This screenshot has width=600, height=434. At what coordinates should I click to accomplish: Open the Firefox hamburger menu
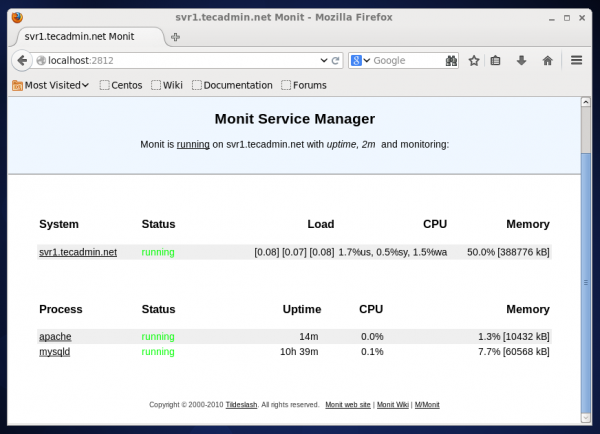point(577,60)
